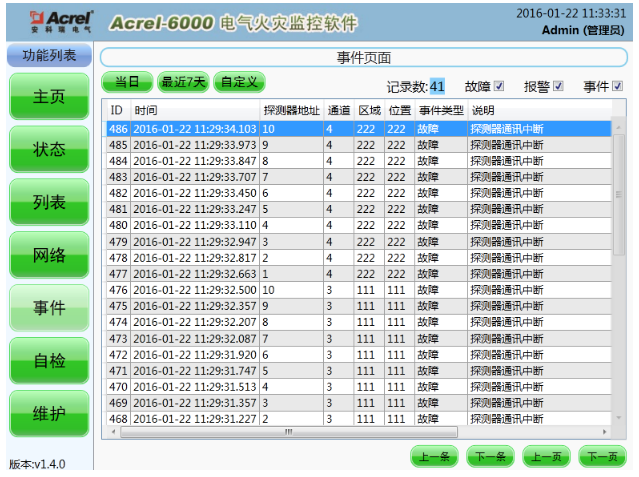Go to next page with 下一页
The height and width of the screenshot is (477, 639).
[601, 456]
